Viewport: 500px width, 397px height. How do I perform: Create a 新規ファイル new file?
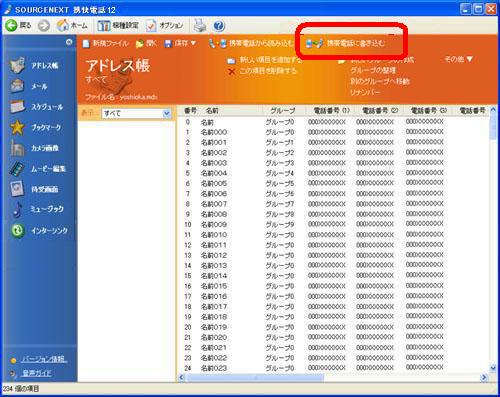pyautogui.click(x=106, y=43)
